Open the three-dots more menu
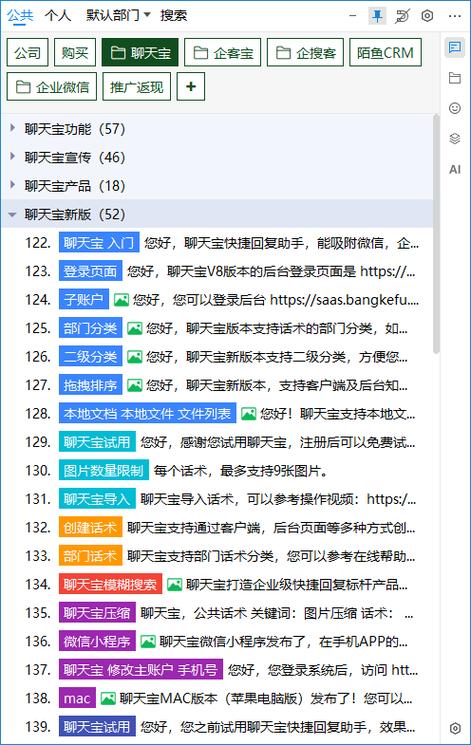Viewport: 471px width, 745px height. tap(455, 16)
